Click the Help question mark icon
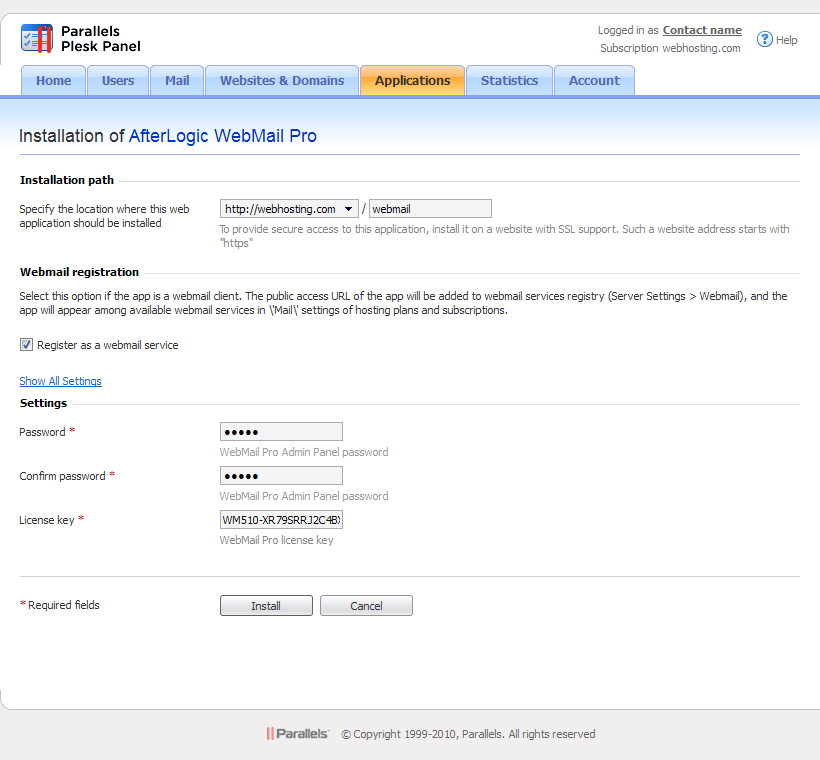This screenshot has width=820, height=760. coord(765,40)
